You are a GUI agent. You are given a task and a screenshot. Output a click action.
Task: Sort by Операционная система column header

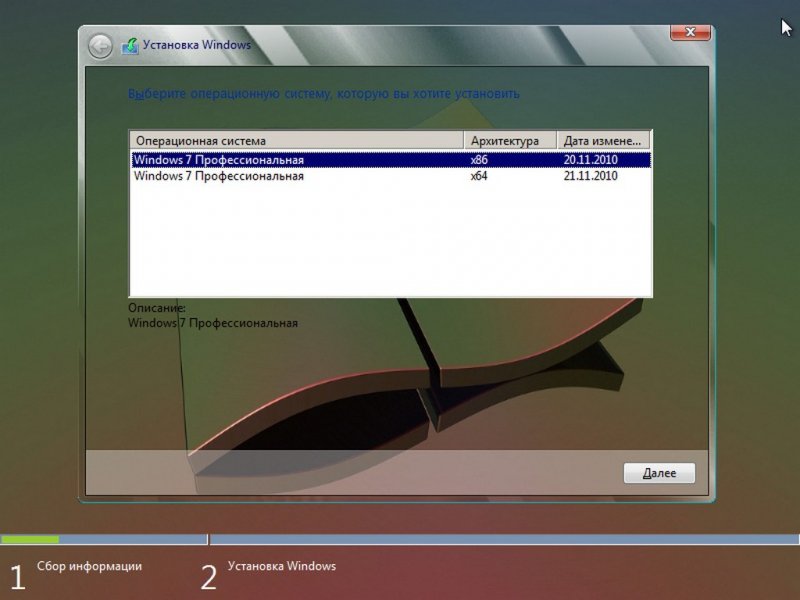[x=297, y=140]
